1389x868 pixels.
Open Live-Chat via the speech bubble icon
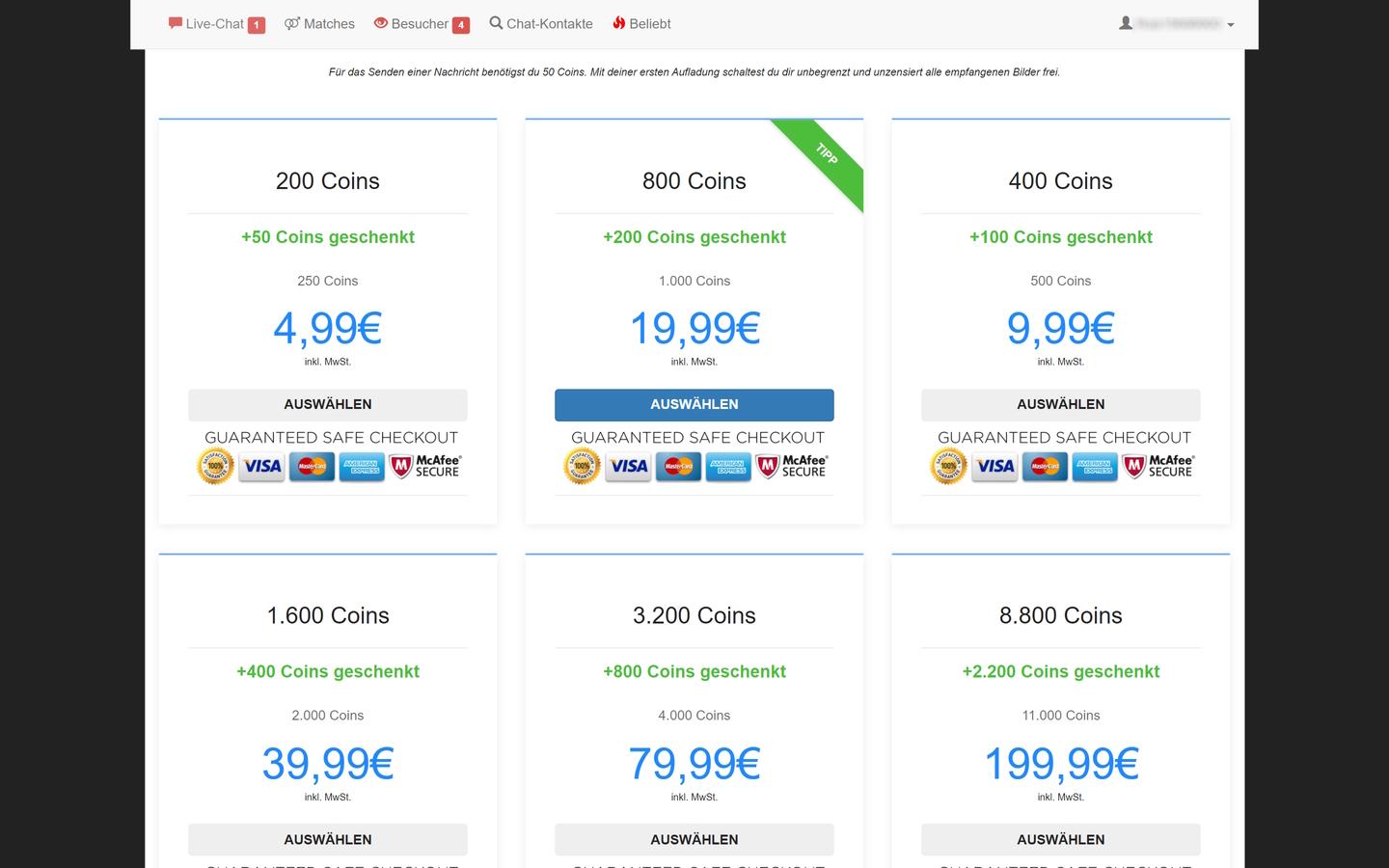(x=176, y=23)
